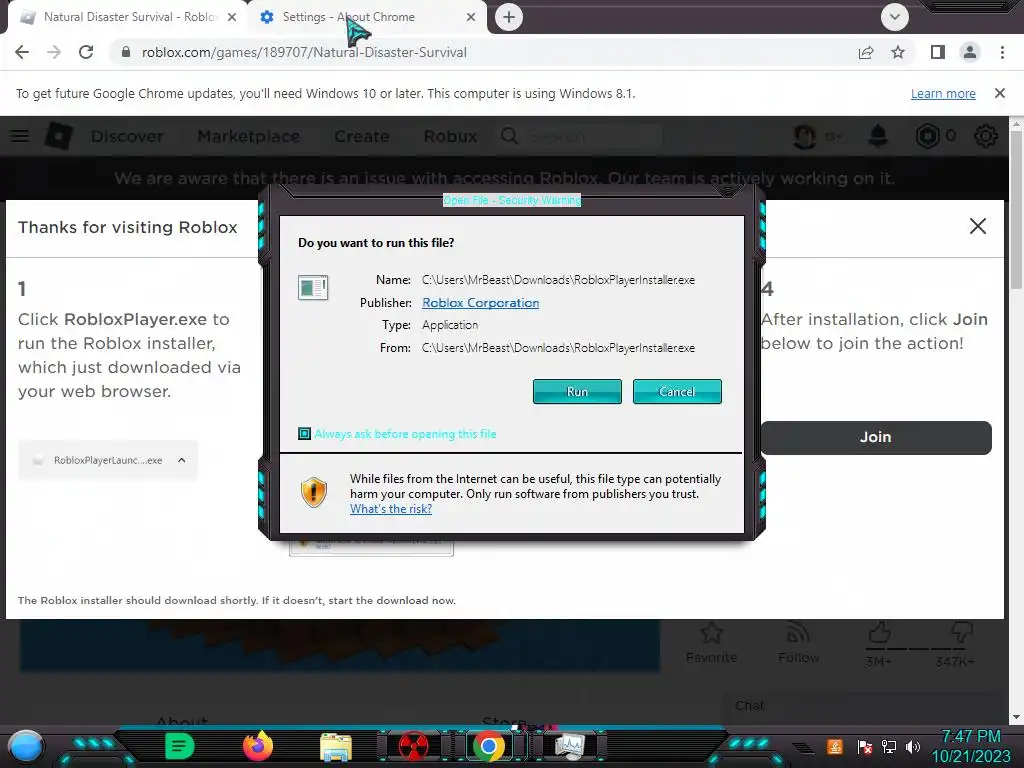Open the red radiation app in taskbar
Screen dimensions: 1024x768
pos(413,746)
